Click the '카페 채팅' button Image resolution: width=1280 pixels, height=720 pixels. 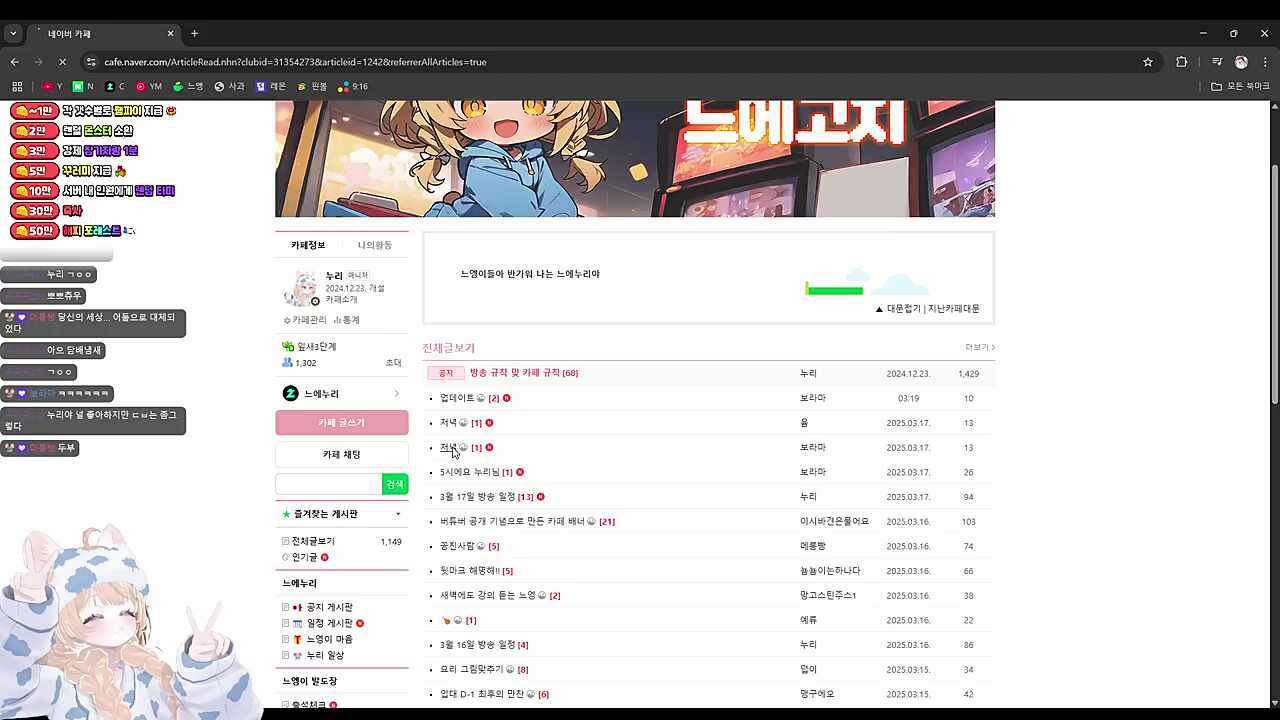341,455
